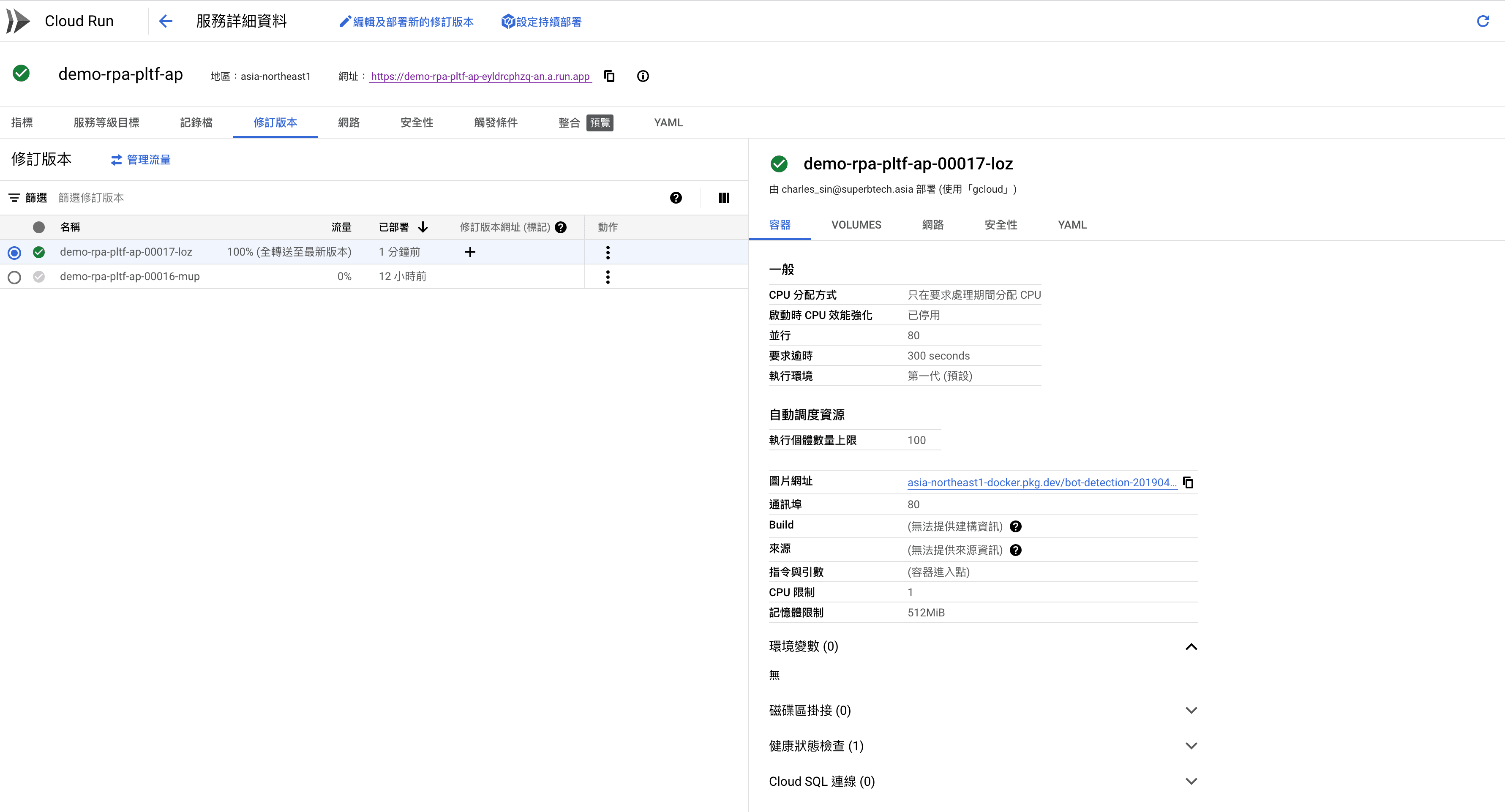
Task: Sort revisions by 名稱 column header
Action: (x=70, y=227)
